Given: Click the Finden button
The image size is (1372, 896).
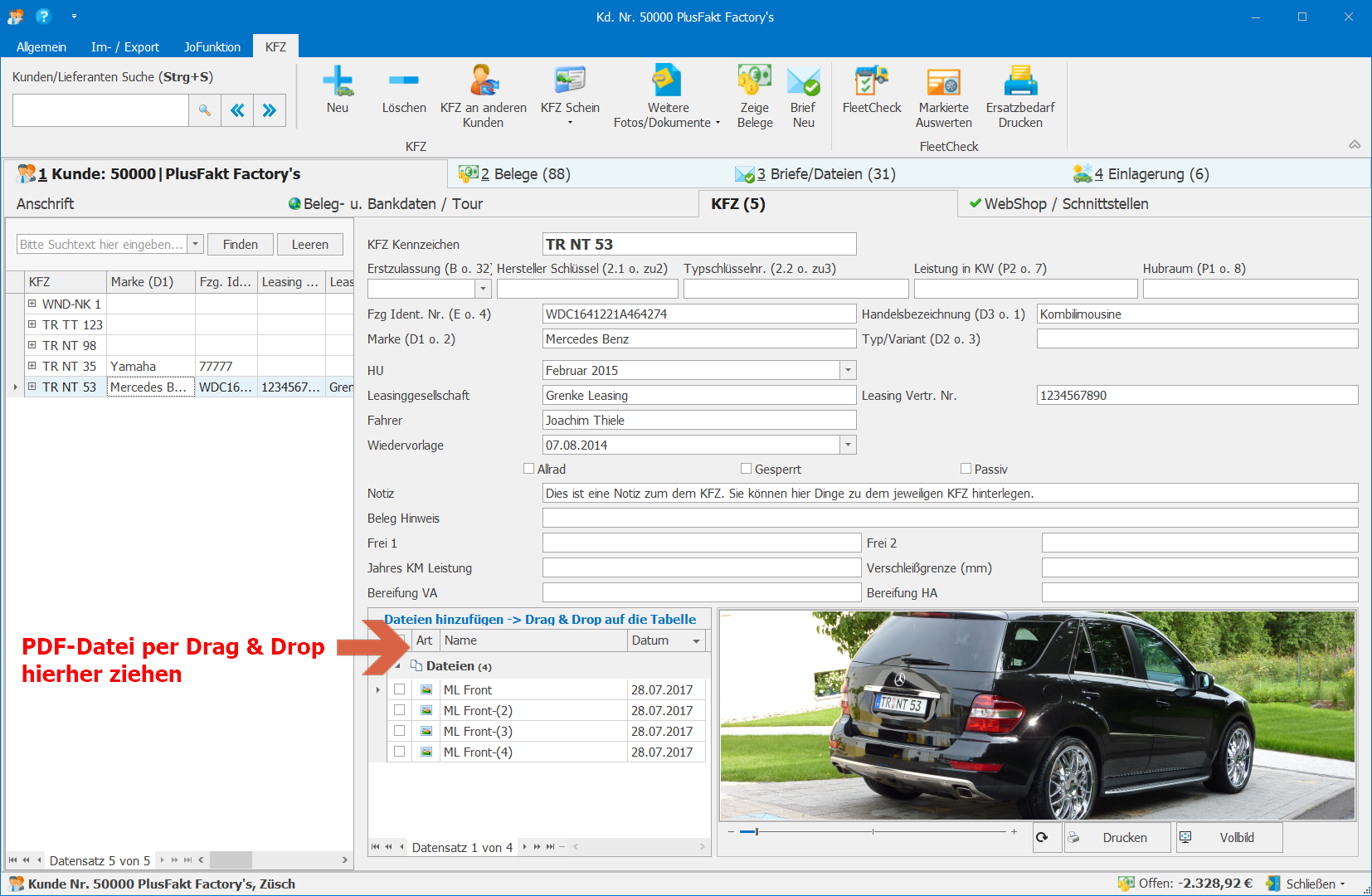Looking at the screenshot, I should click(241, 244).
